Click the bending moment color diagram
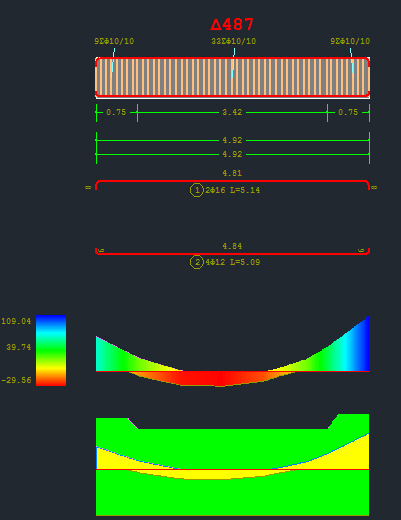Viewport: 401px width, 520px height. [232, 352]
